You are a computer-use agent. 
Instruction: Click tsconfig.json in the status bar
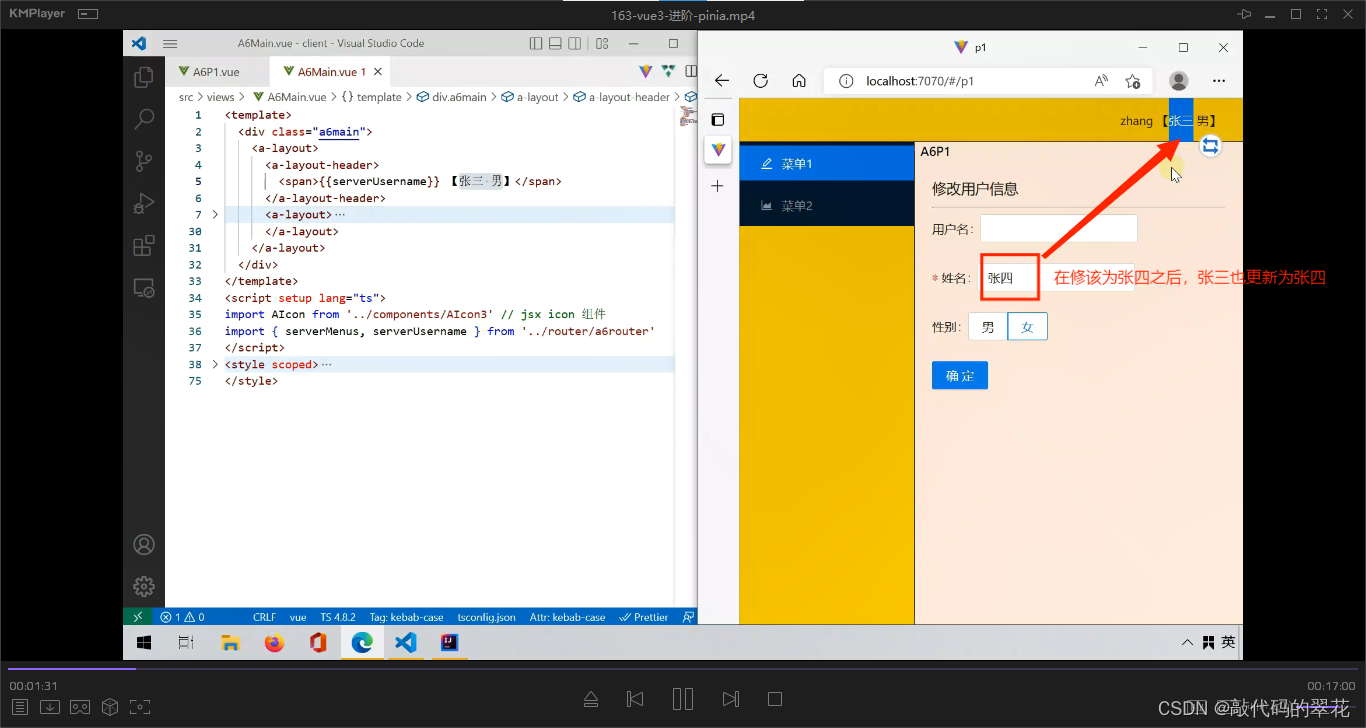(486, 617)
